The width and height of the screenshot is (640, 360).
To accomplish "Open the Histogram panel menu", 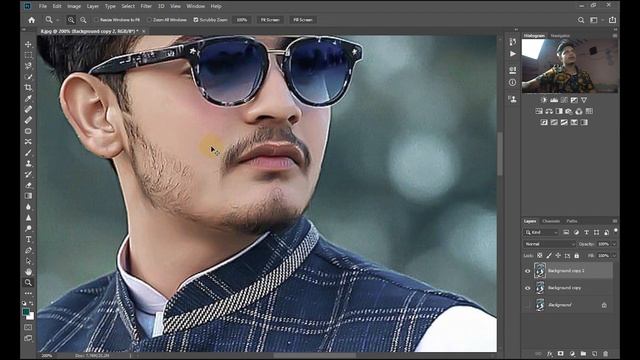I will pos(615,36).
